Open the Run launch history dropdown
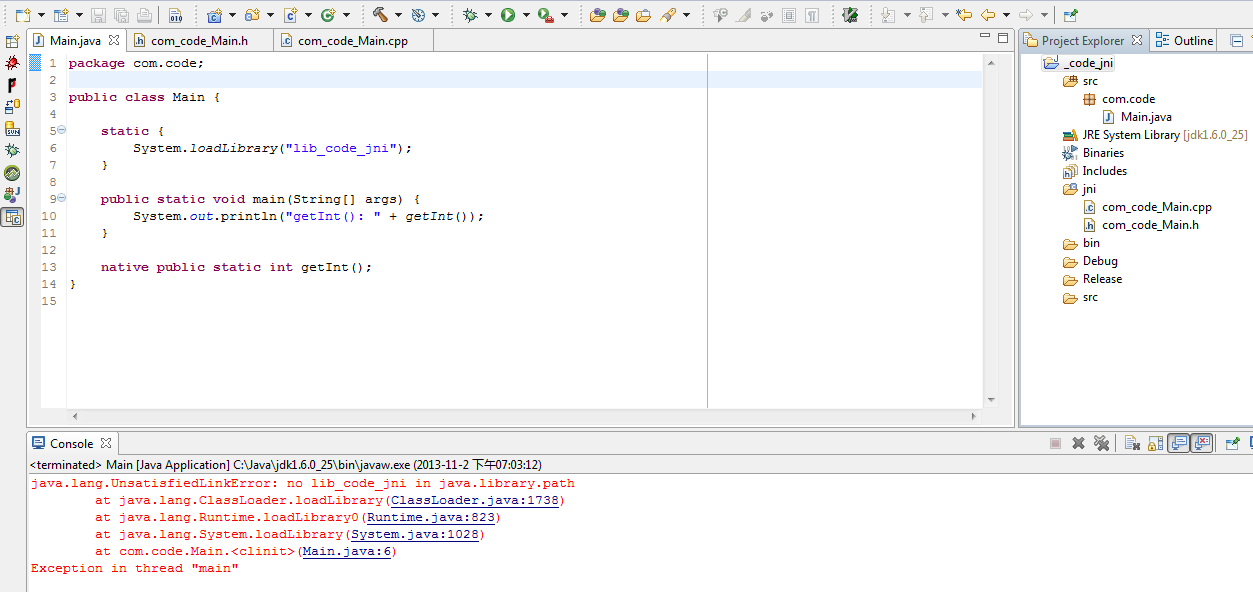The height and width of the screenshot is (592, 1253). (x=525, y=15)
